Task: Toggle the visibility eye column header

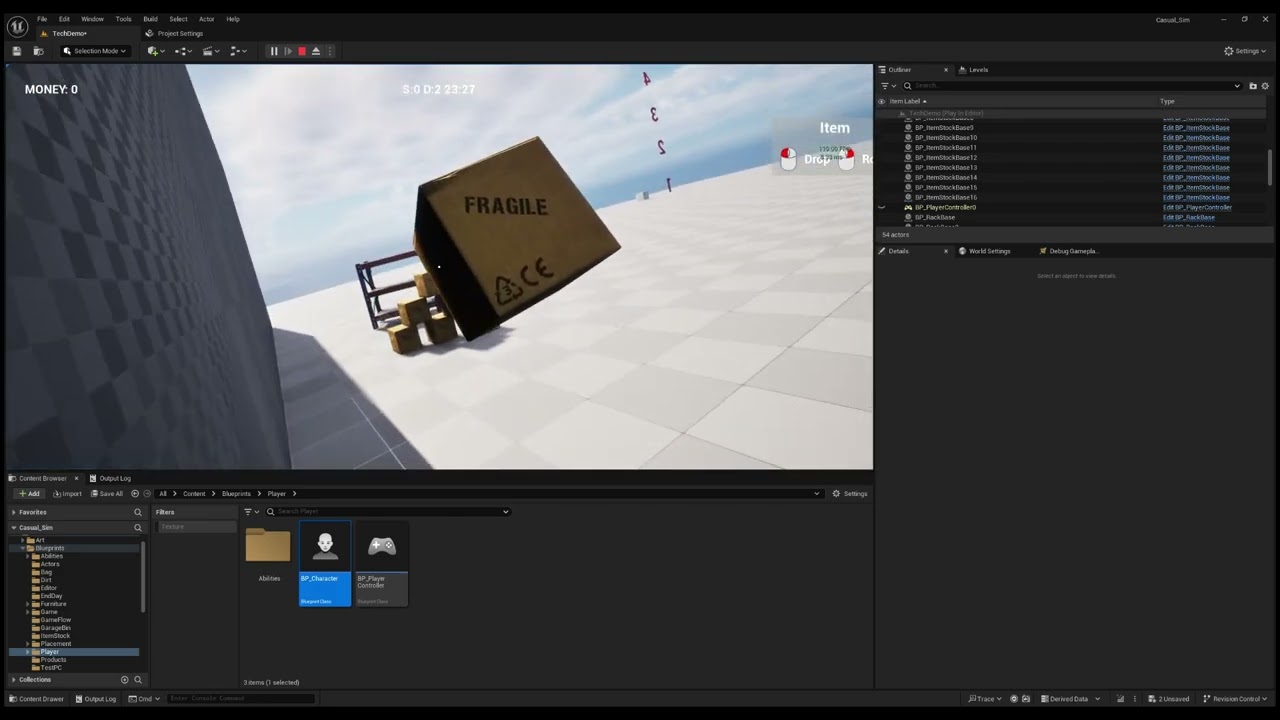Action: coord(881,101)
